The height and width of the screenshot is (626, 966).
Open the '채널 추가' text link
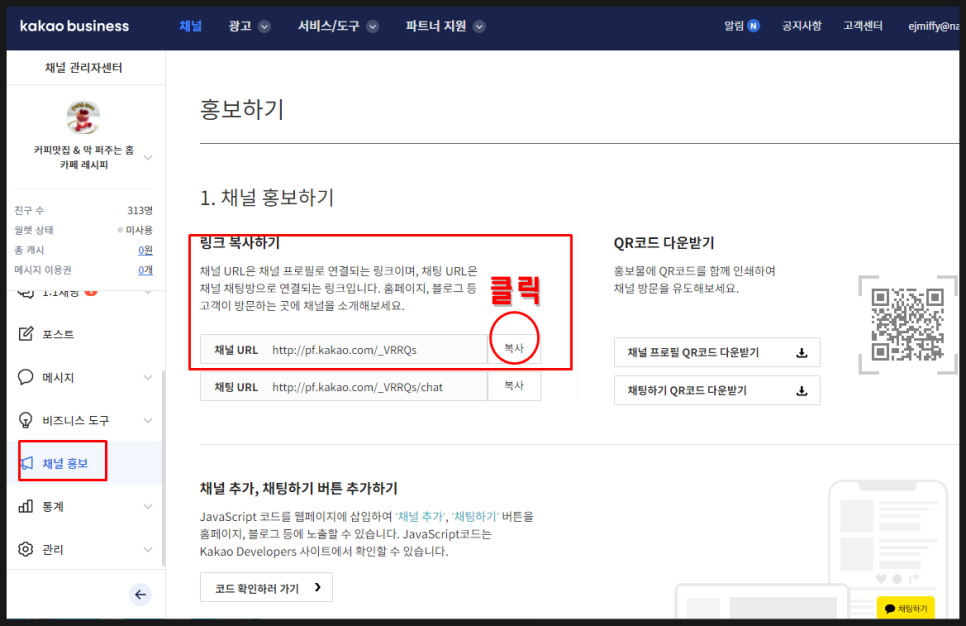coord(420,516)
